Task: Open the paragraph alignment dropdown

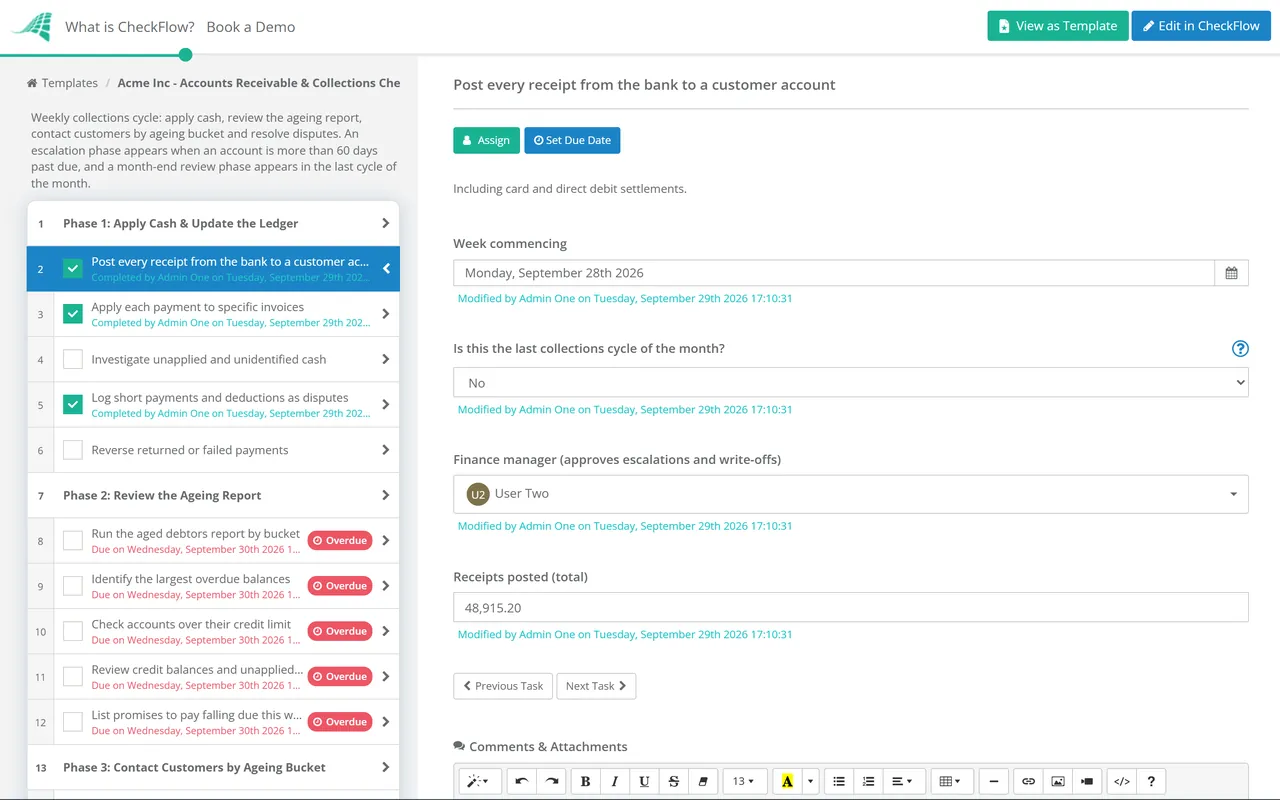Action: click(903, 782)
